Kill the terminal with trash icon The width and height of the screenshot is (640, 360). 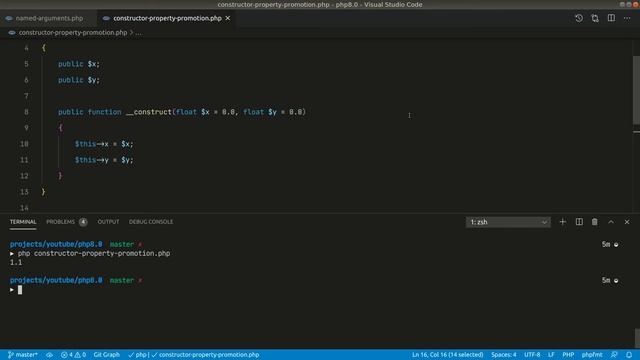point(595,222)
